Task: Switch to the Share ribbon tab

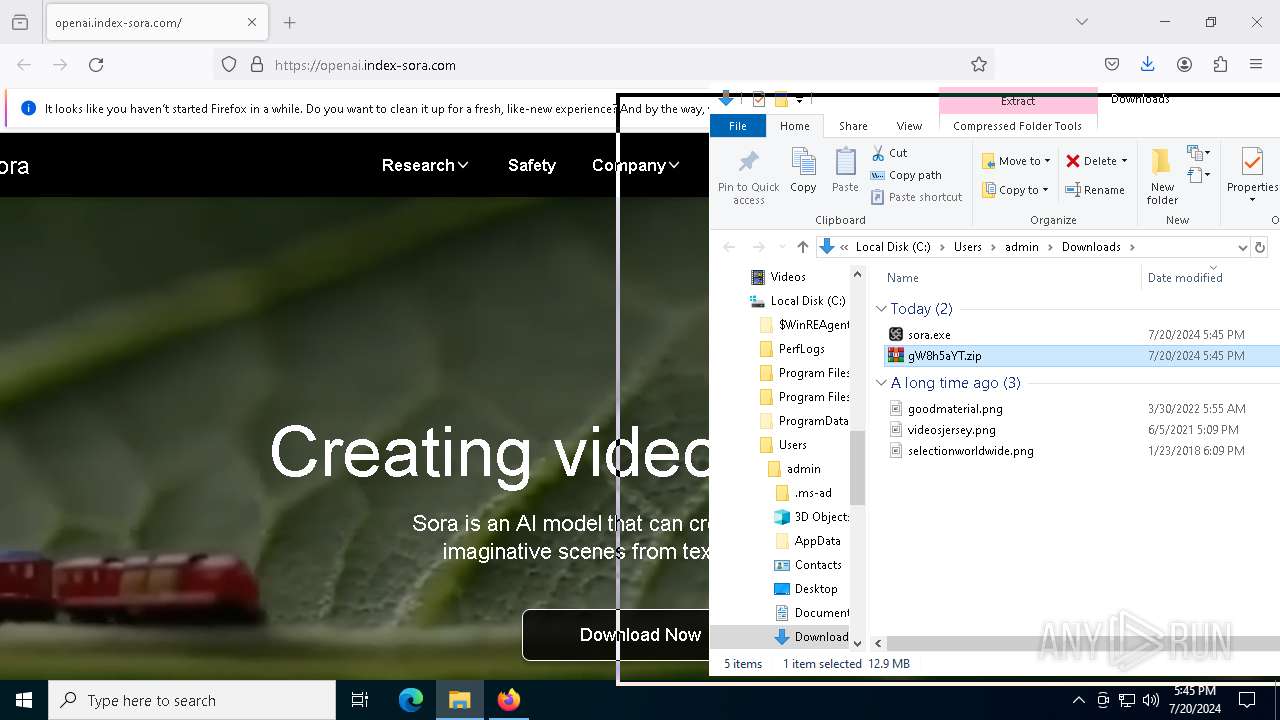Action: tap(853, 126)
